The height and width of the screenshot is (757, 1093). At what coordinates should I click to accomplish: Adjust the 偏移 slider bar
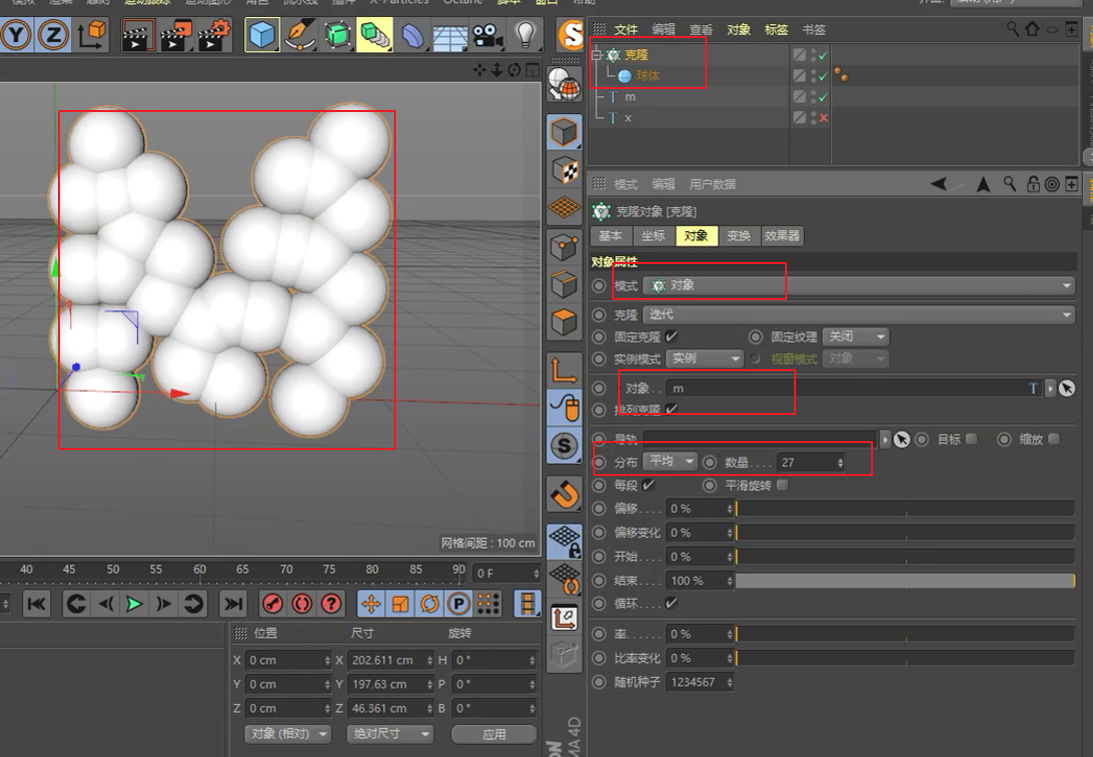[x=905, y=509]
